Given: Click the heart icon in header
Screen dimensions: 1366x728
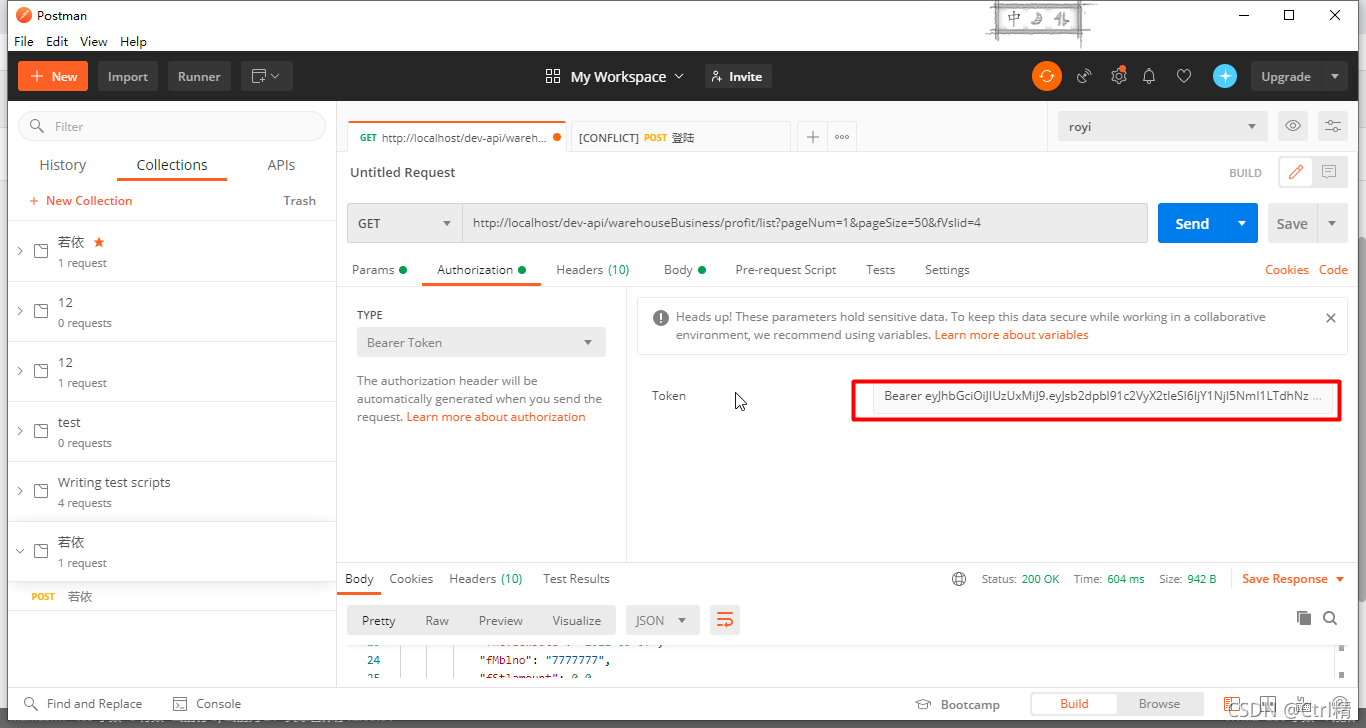Looking at the screenshot, I should pos(1184,76).
